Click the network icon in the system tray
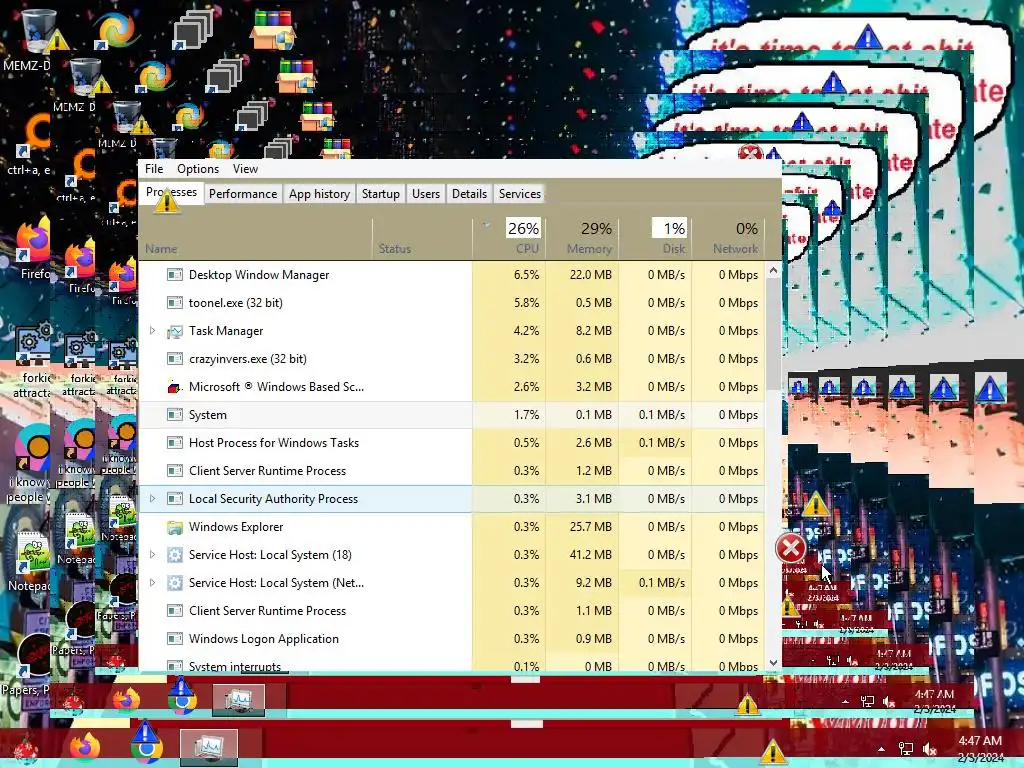This screenshot has width=1024, height=768. tap(906, 749)
